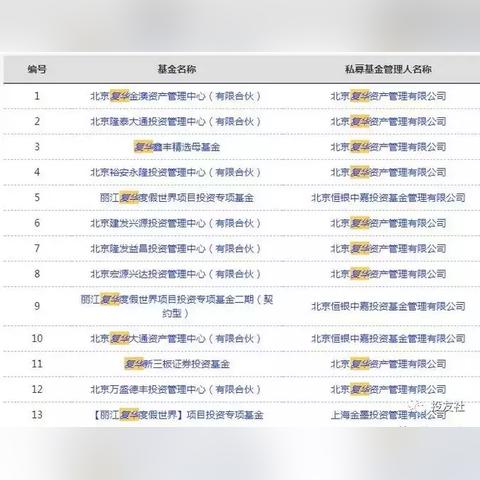Open row 8 manager 北京夏华资产管理有限公司
This screenshot has height=480, width=480.
(388, 274)
